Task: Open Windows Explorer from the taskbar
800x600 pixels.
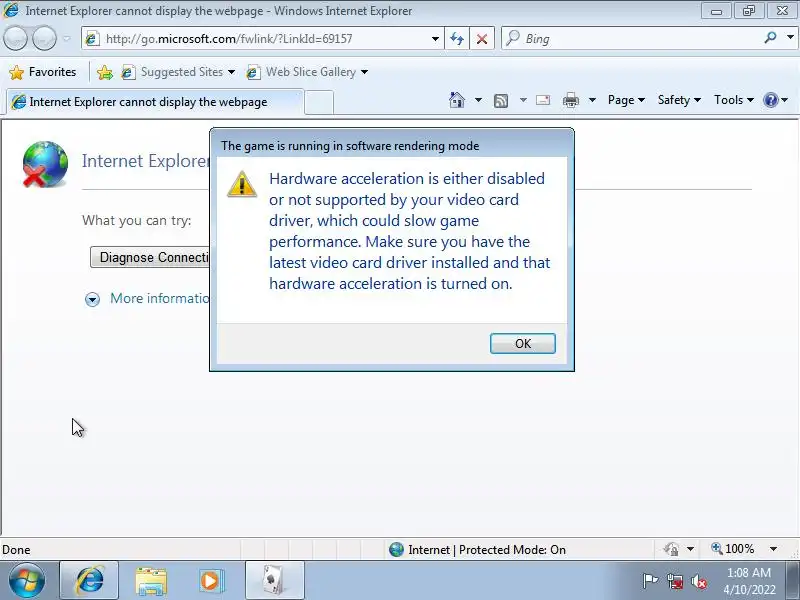Action: [x=151, y=580]
